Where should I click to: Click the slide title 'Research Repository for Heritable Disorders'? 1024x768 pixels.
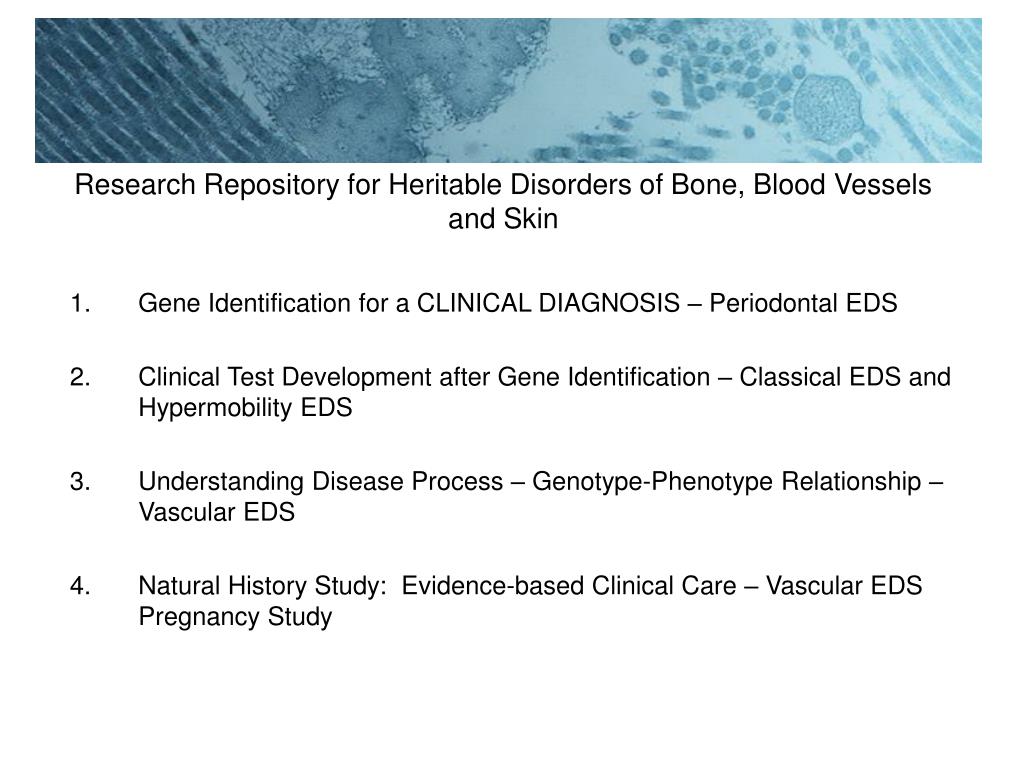click(x=503, y=201)
